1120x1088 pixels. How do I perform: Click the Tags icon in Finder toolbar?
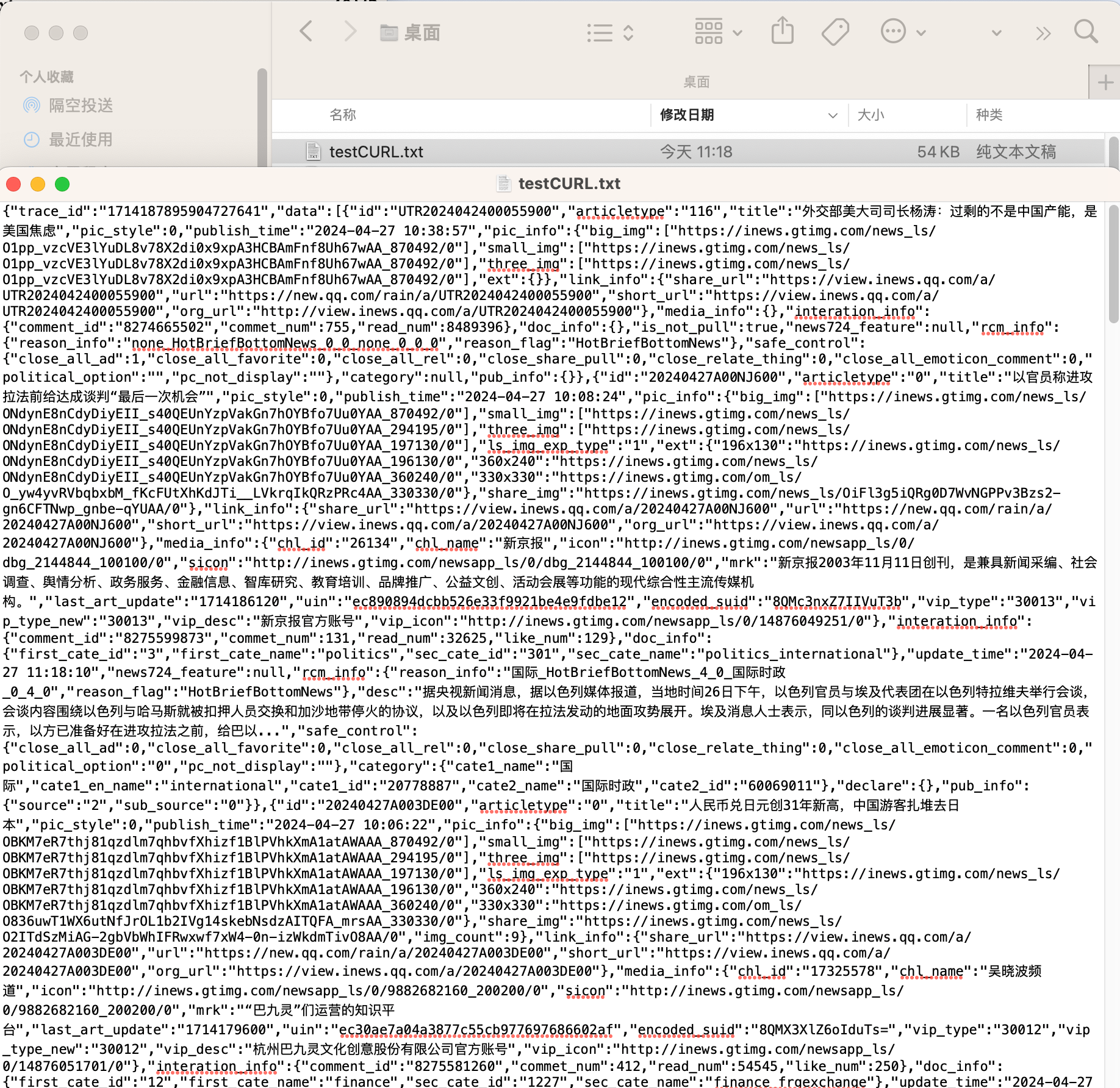point(835,32)
